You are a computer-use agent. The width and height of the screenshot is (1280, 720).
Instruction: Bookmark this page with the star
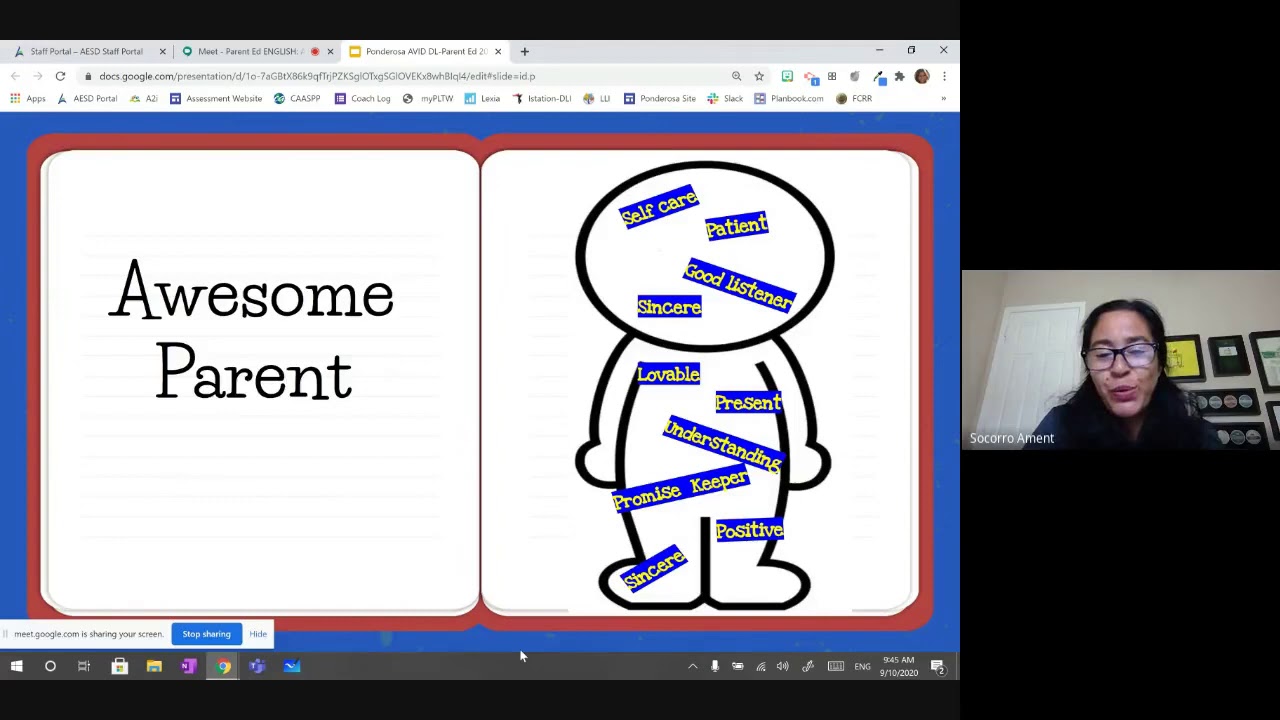(x=759, y=76)
